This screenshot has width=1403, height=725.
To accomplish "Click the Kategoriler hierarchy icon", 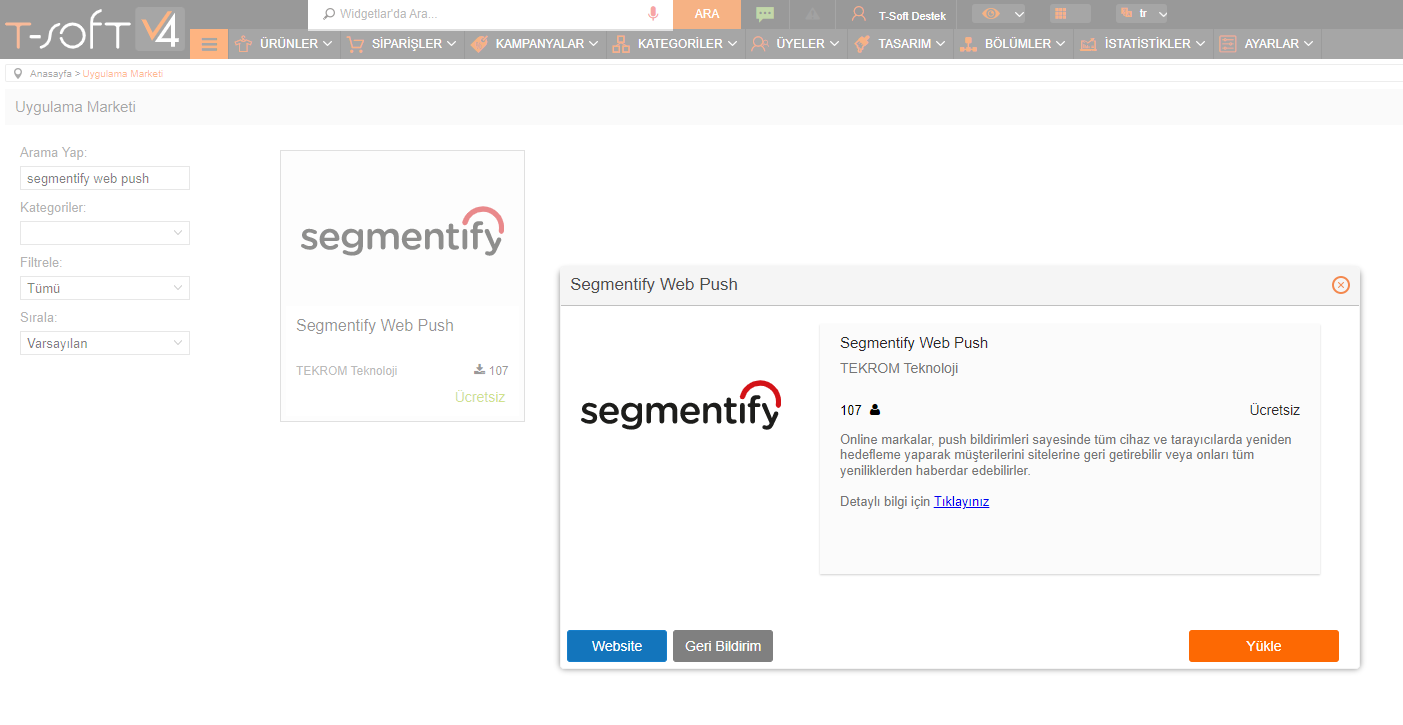I will [621, 44].
